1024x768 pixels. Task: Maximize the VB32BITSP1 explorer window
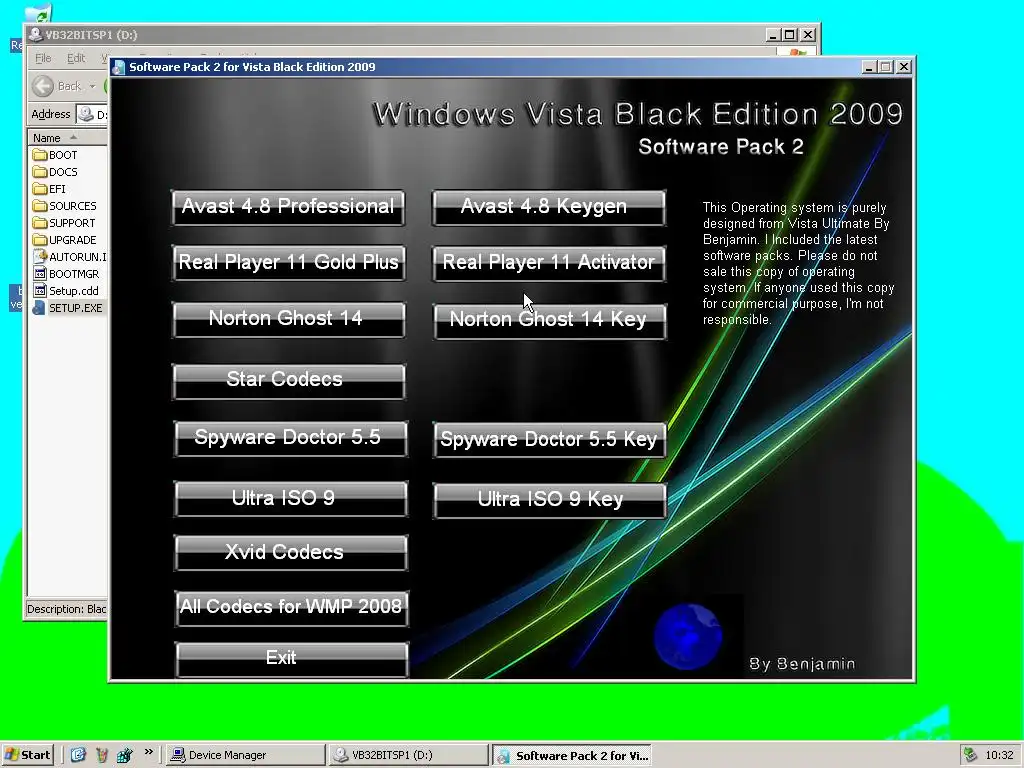(x=790, y=35)
